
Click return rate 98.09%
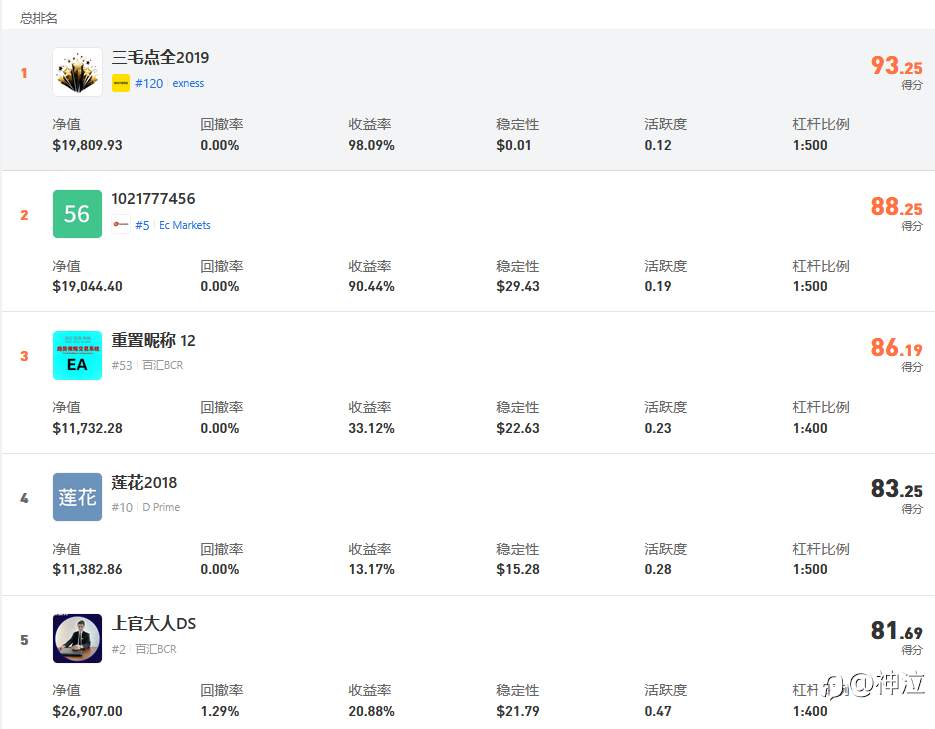(371, 145)
